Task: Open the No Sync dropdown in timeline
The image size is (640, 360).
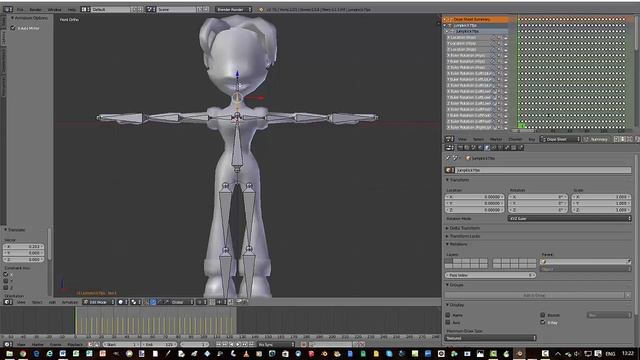Action: (276, 344)
